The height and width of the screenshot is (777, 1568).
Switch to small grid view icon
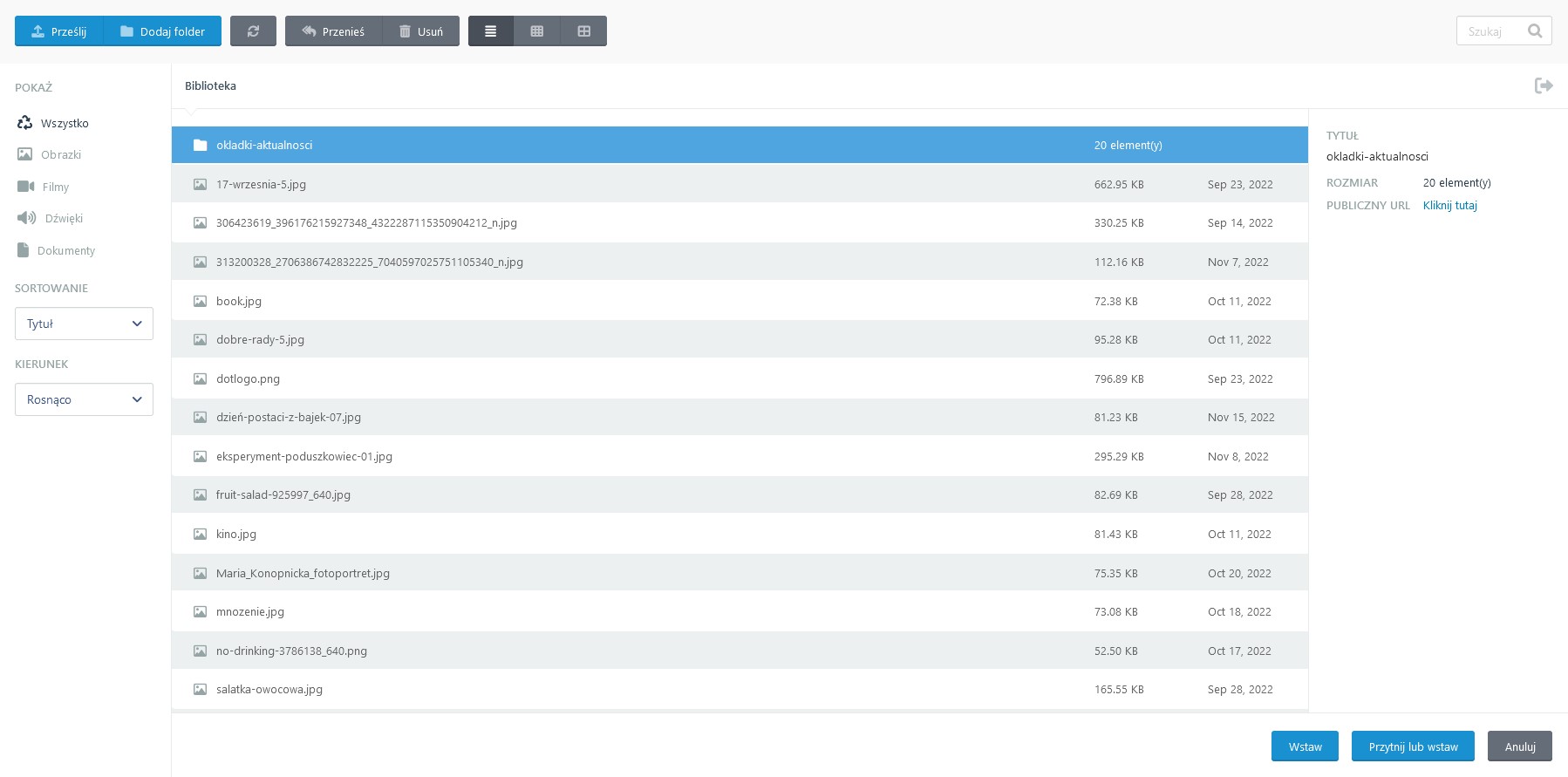coord(537,31)
